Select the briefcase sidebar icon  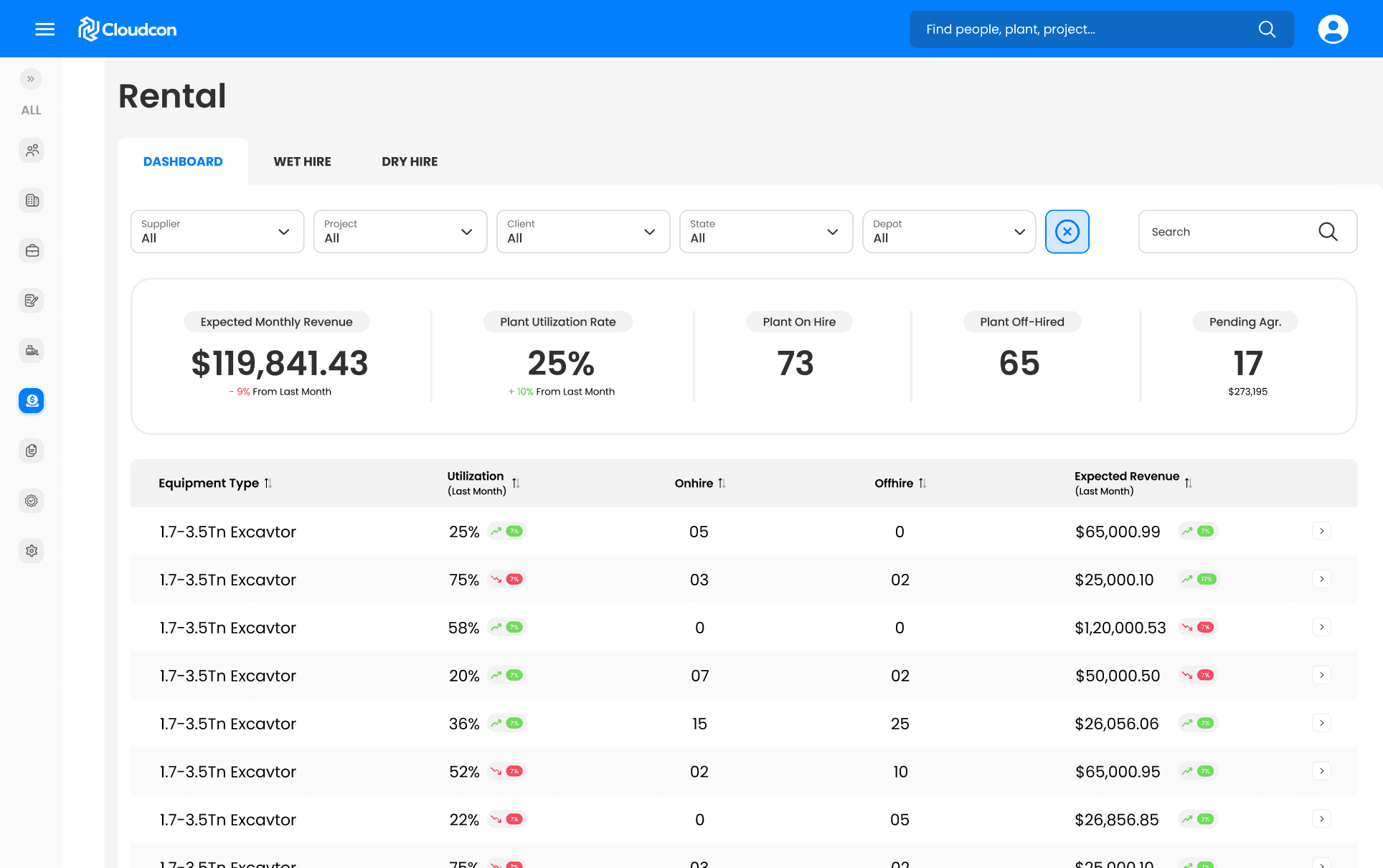32,251
